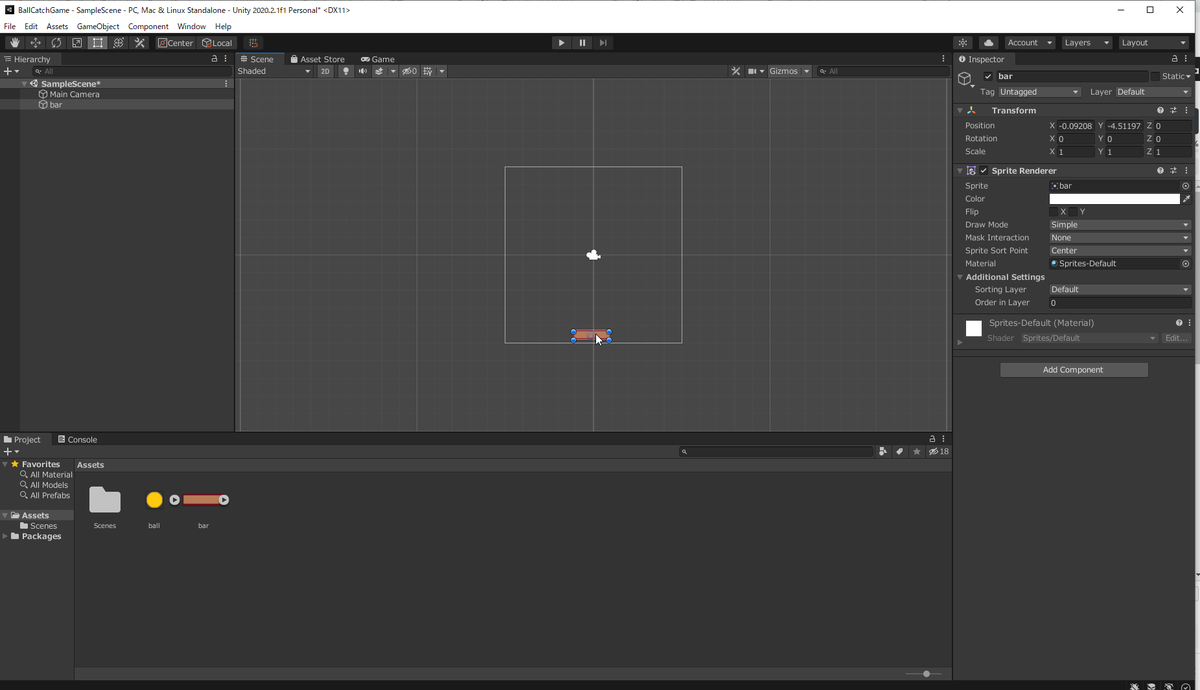Click the Step frame button

[603, 43]
